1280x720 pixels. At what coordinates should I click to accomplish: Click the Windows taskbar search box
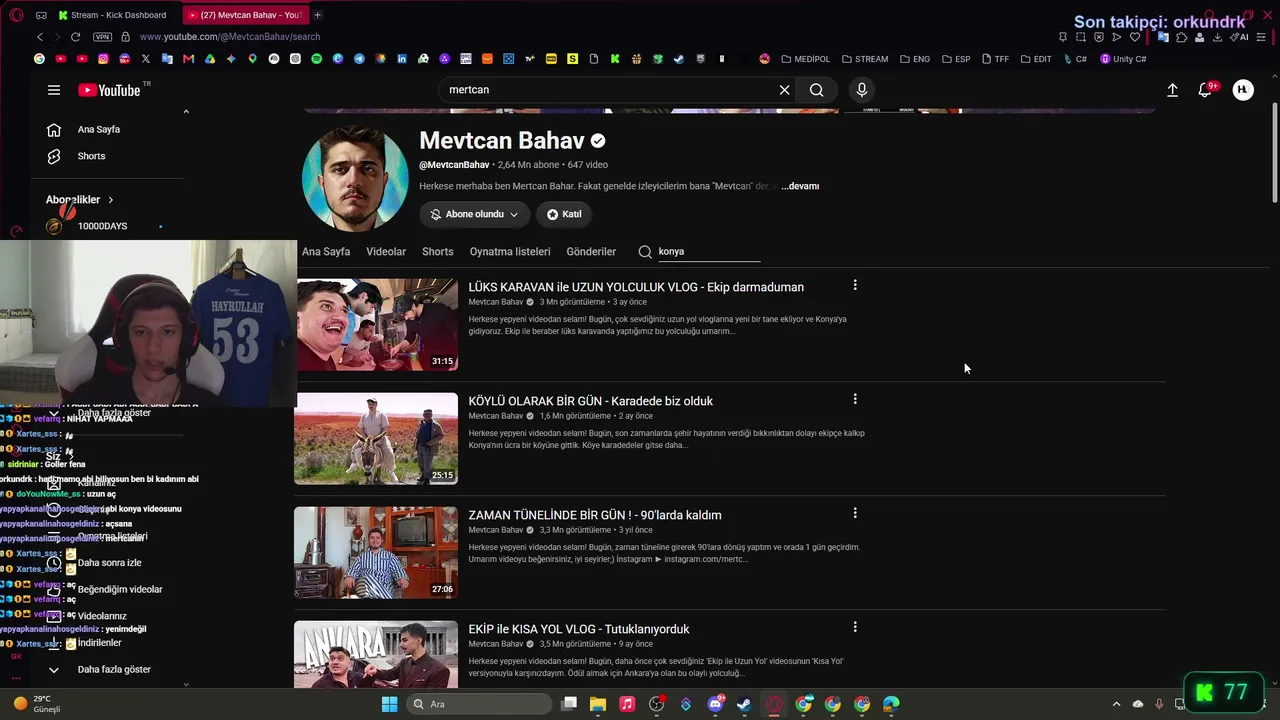pyautogui.click(x=480, y=704)
